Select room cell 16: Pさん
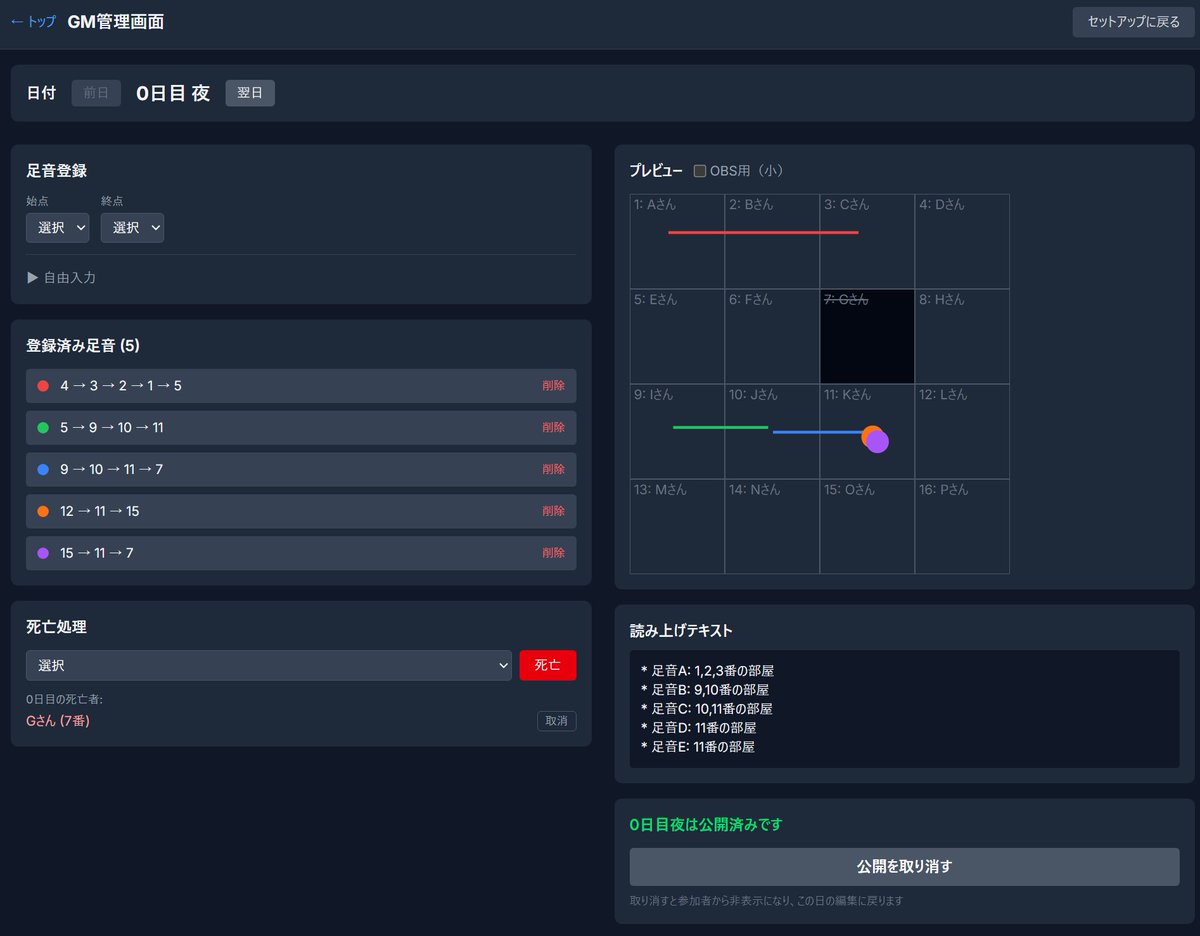Viewport: 1200px width, 936px height. (962, 526)
